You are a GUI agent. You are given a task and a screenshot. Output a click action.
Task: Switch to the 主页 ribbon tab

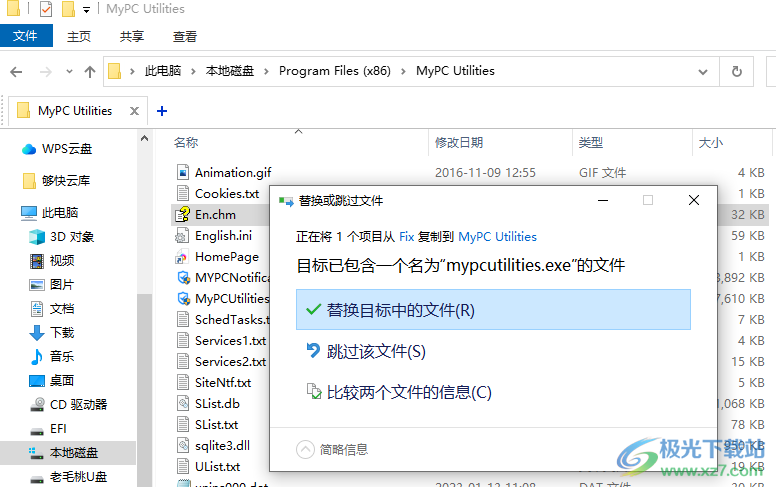(79, 37)
